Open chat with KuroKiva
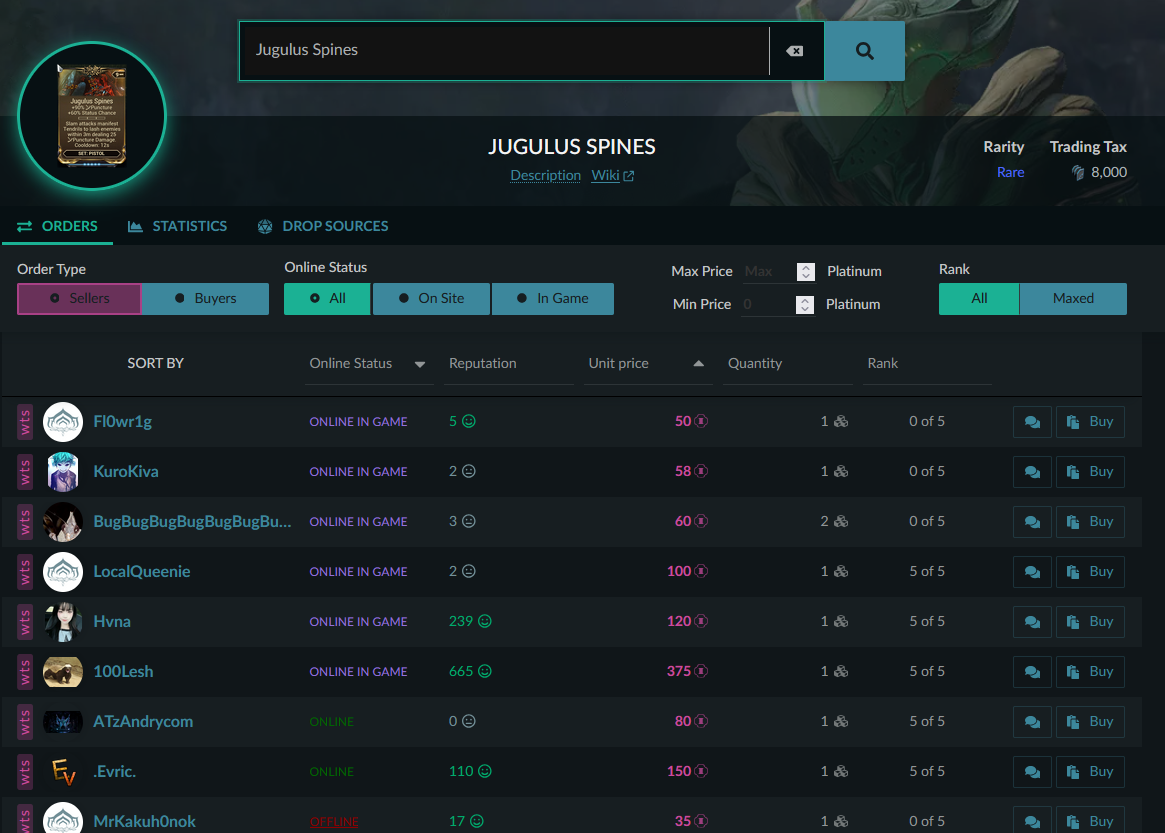This screenshot has height=833, width=1165. (1032, 471)
